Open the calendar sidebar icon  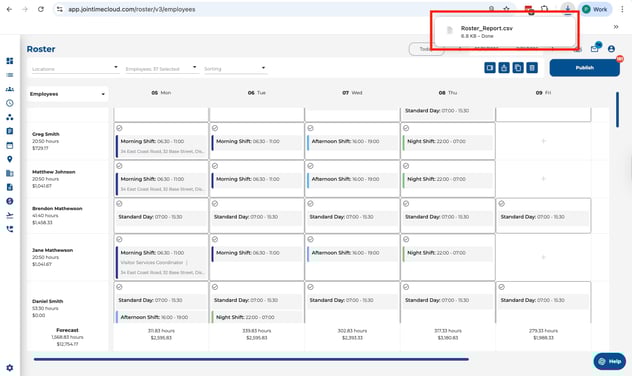click(10, 145)
